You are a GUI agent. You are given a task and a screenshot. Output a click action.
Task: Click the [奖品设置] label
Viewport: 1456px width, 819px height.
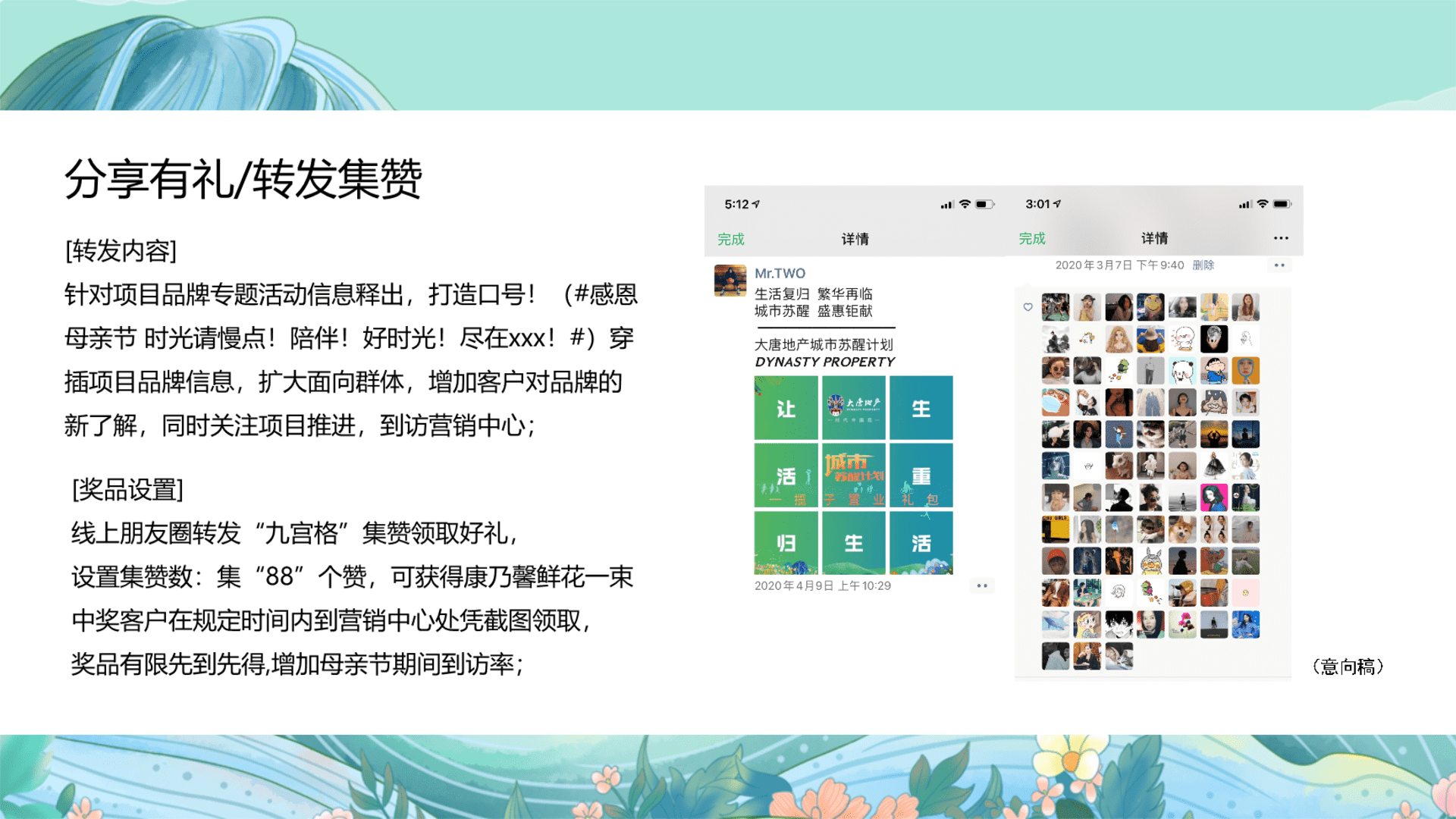coord(127,489)
